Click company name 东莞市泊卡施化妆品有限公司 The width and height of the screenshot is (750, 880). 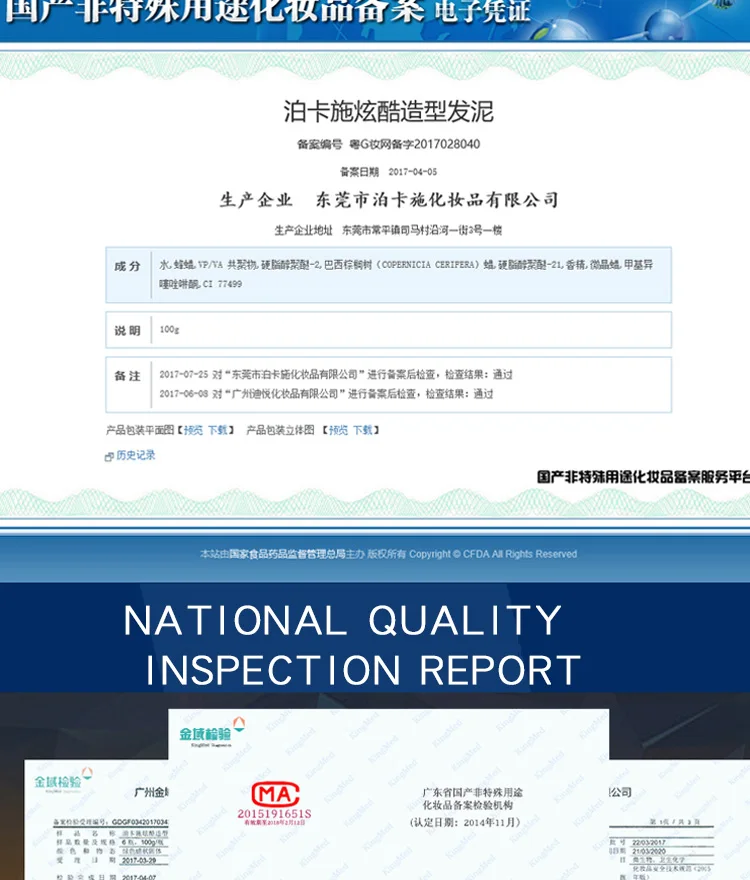click(x=437, y=200)
